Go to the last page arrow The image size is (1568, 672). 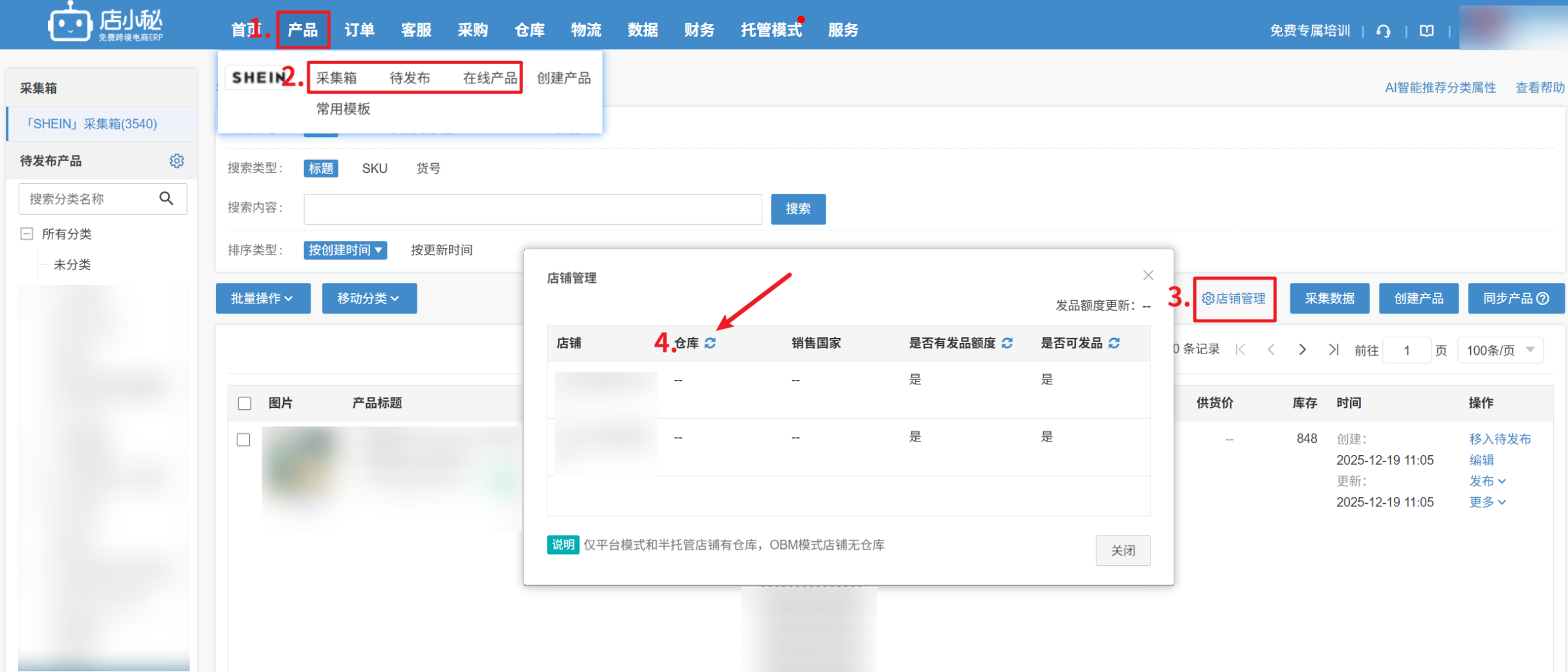[x=1333, y=350]
